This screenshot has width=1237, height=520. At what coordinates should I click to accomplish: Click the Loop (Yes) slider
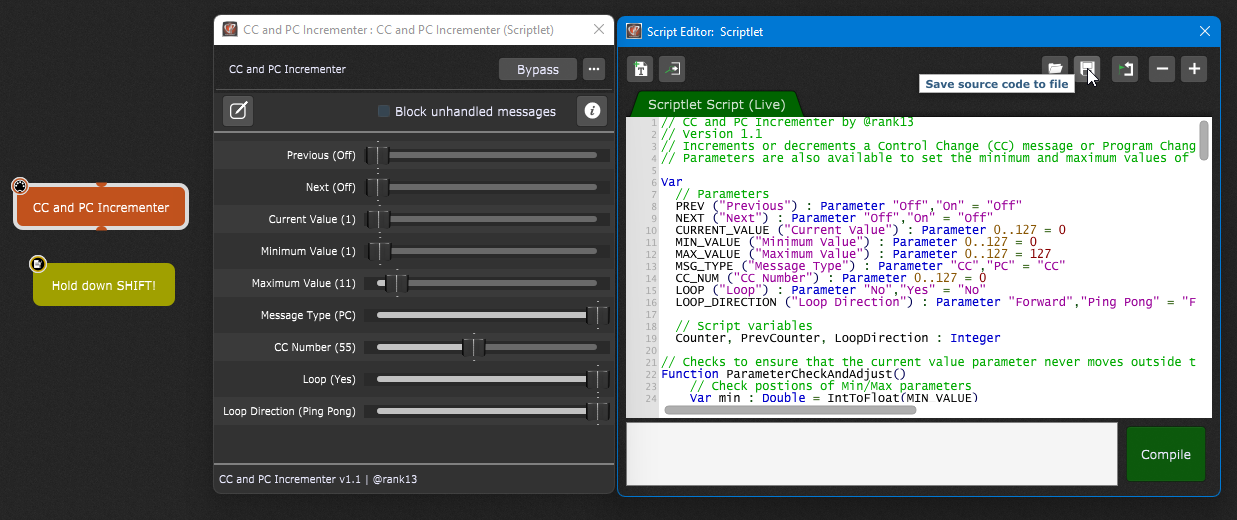[x=487, y=379]
